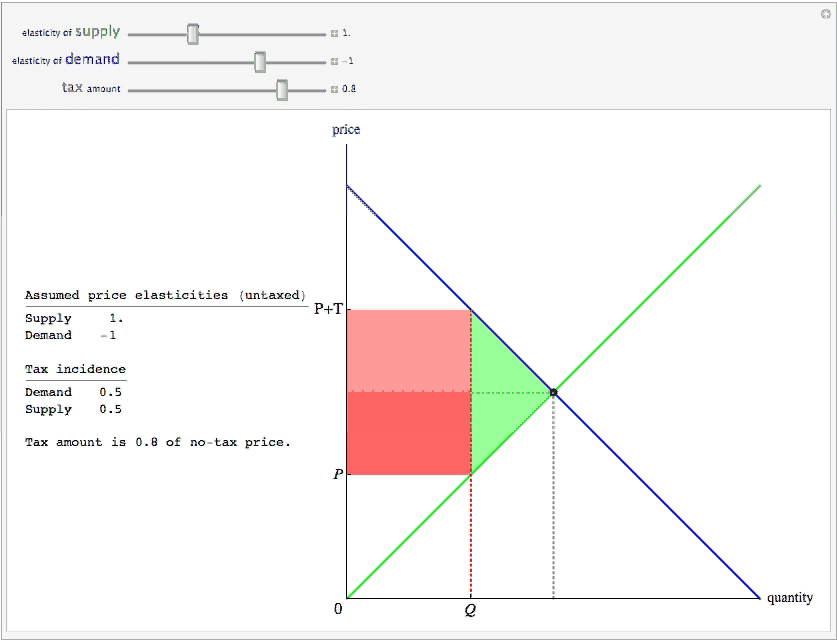
Task: Click the 'Tax incidence' heading
Action: coord(75,369)
